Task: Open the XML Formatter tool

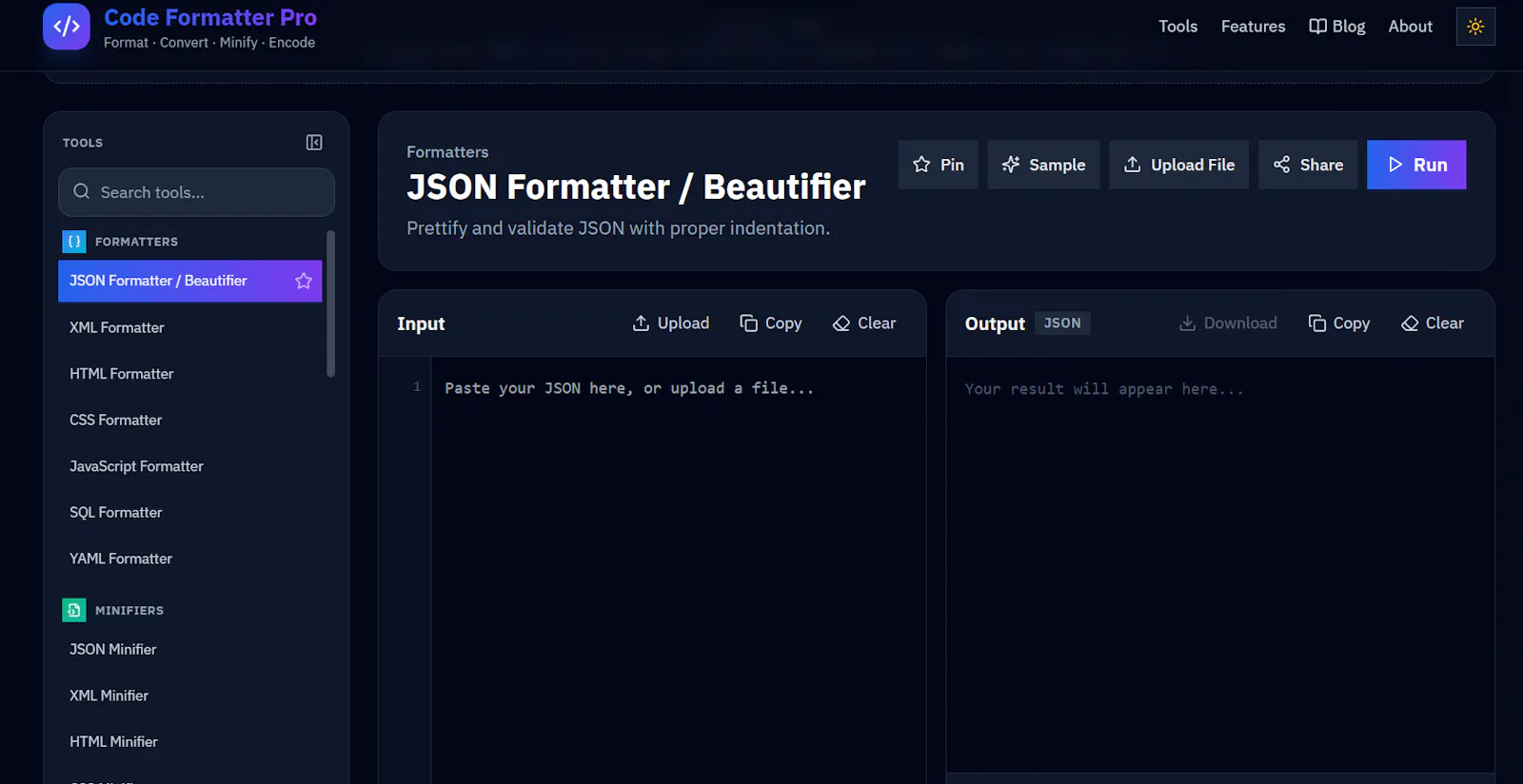Action: (190, 327)
